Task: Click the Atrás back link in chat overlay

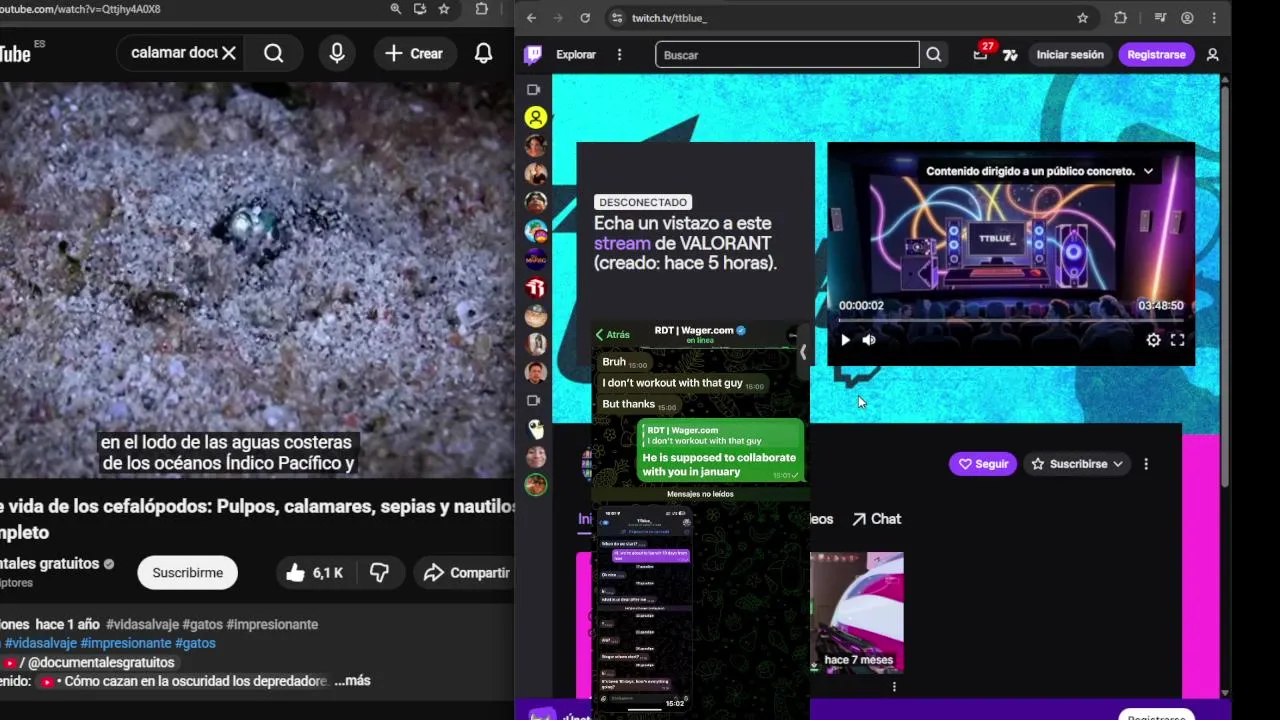Action: tap(613, 335)
